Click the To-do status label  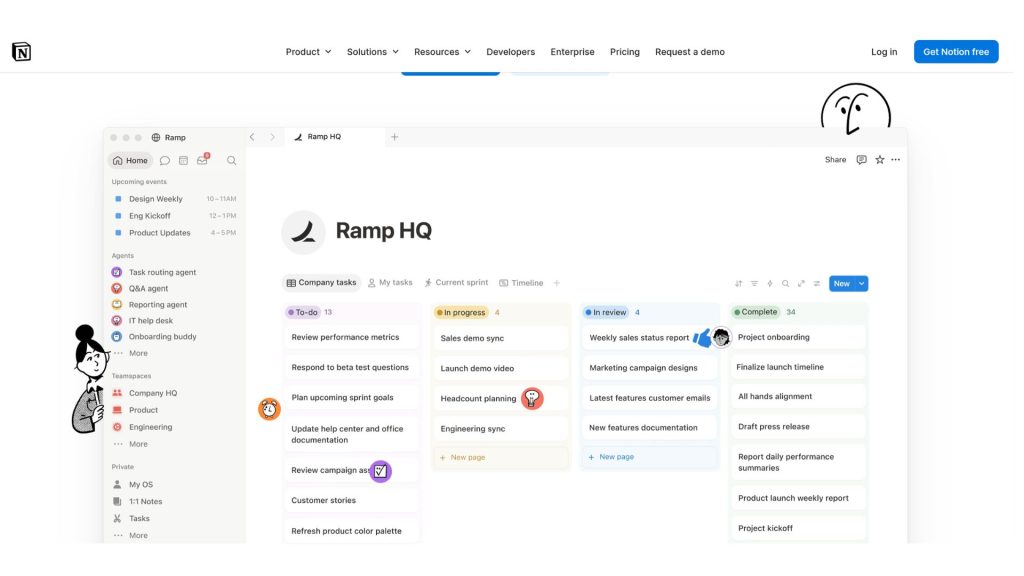click(x=302, y=312)
